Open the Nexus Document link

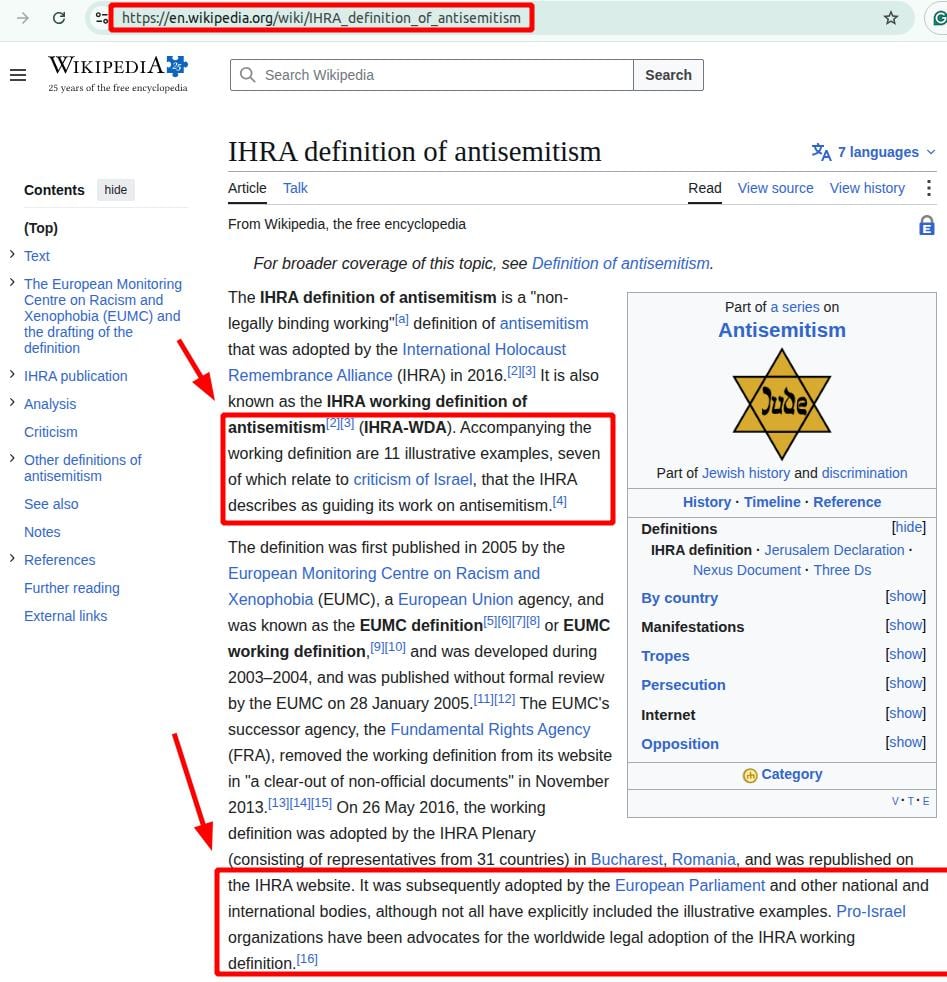point(747,570)
